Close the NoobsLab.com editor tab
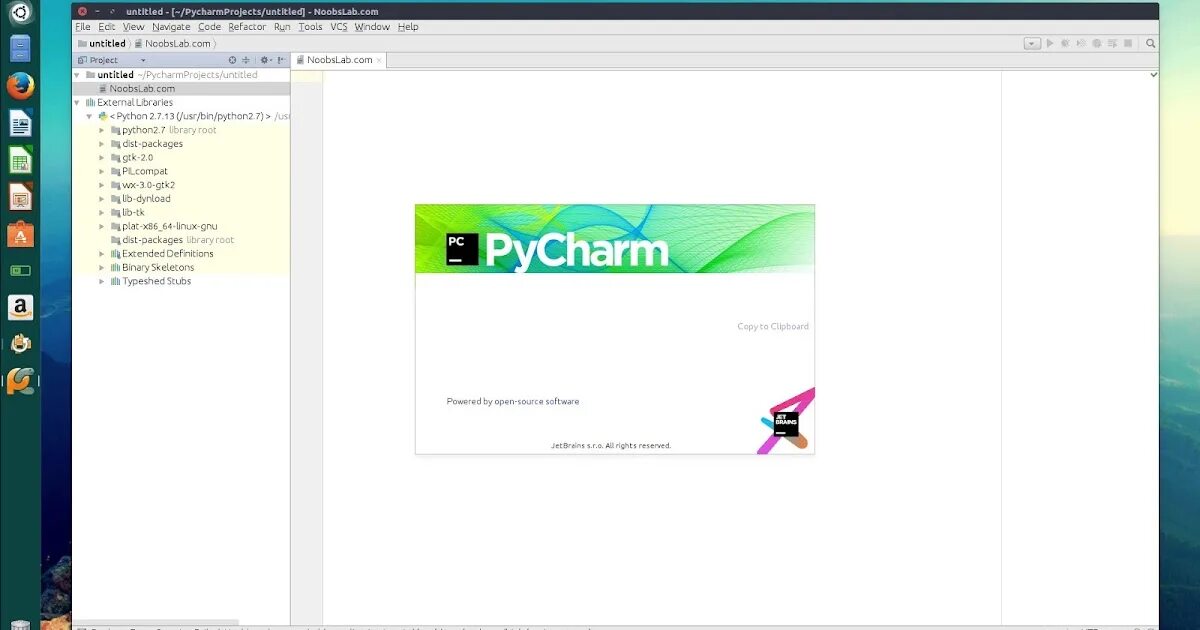The width and height of the screenshot is (1200, 630). point(380,60)
